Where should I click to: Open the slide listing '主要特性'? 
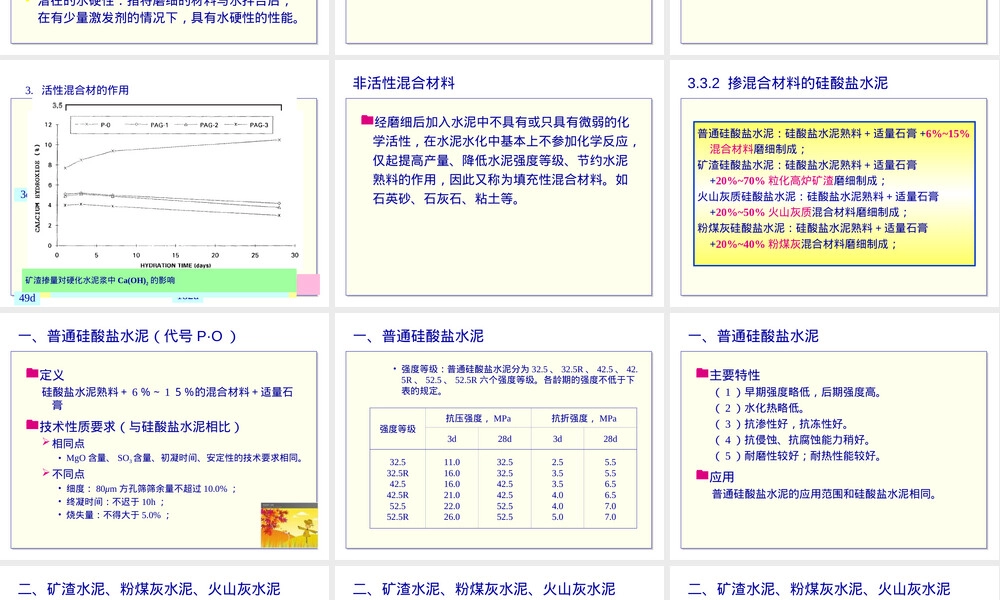[x=834, y=436]
